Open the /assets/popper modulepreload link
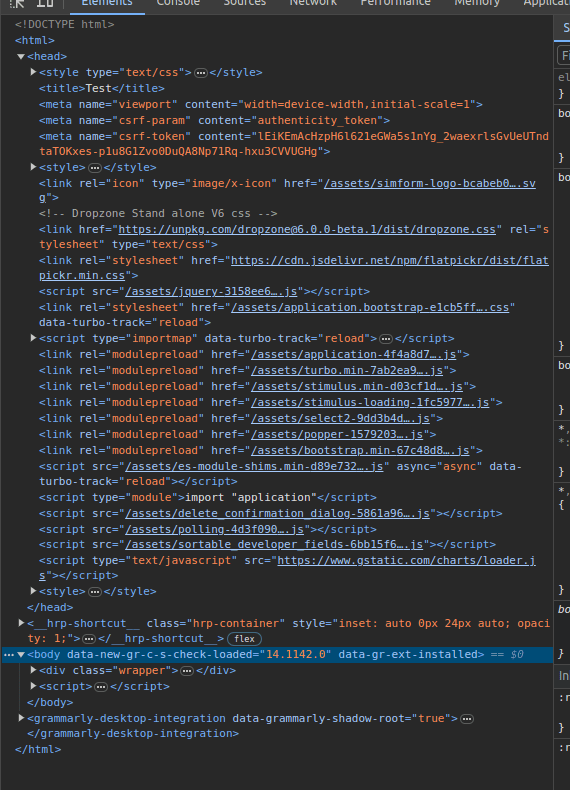Image resolution: width=570 pixels, height=790 pixels. (337, 434)
